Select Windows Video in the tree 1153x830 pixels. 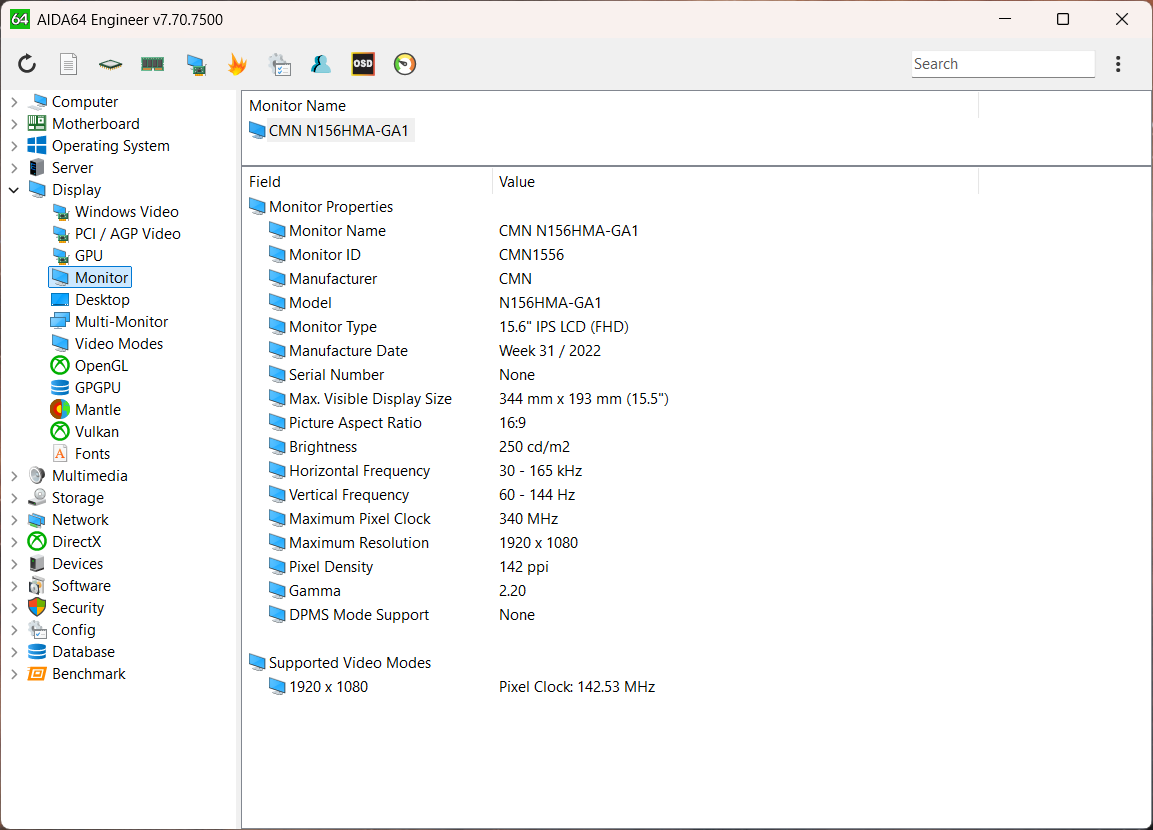[x=126, y=212]
